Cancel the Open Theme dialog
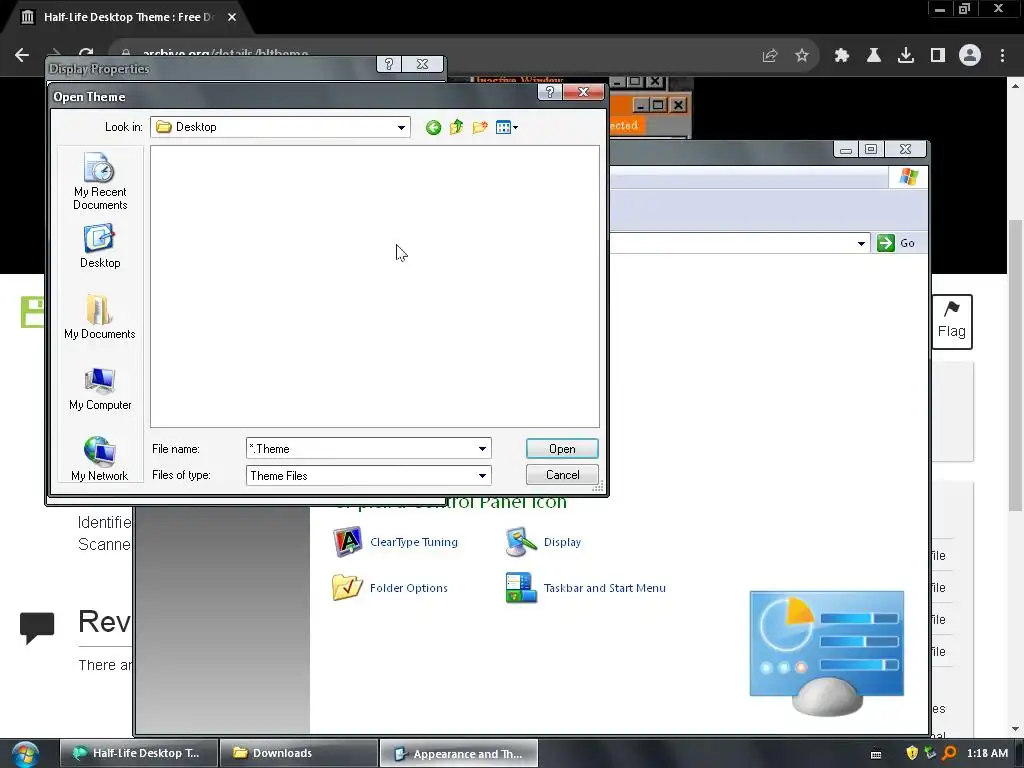Image resolution: width=1024 pixels, height=768 pixels. tap(562, 475)
